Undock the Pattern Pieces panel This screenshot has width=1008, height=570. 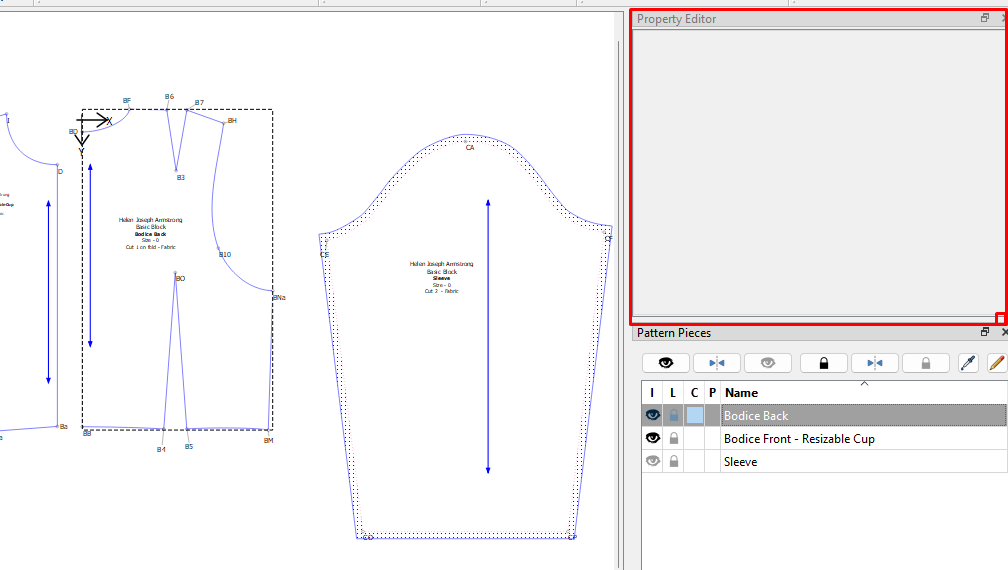coord(985,332)
